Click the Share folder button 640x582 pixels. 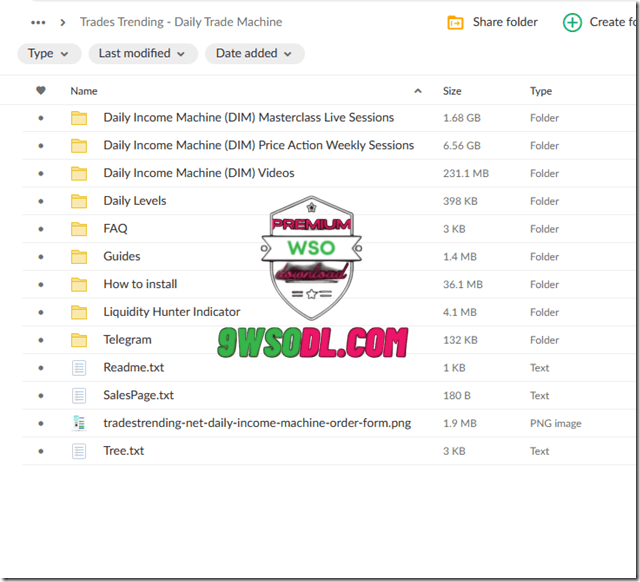click(x=493, y=22)
